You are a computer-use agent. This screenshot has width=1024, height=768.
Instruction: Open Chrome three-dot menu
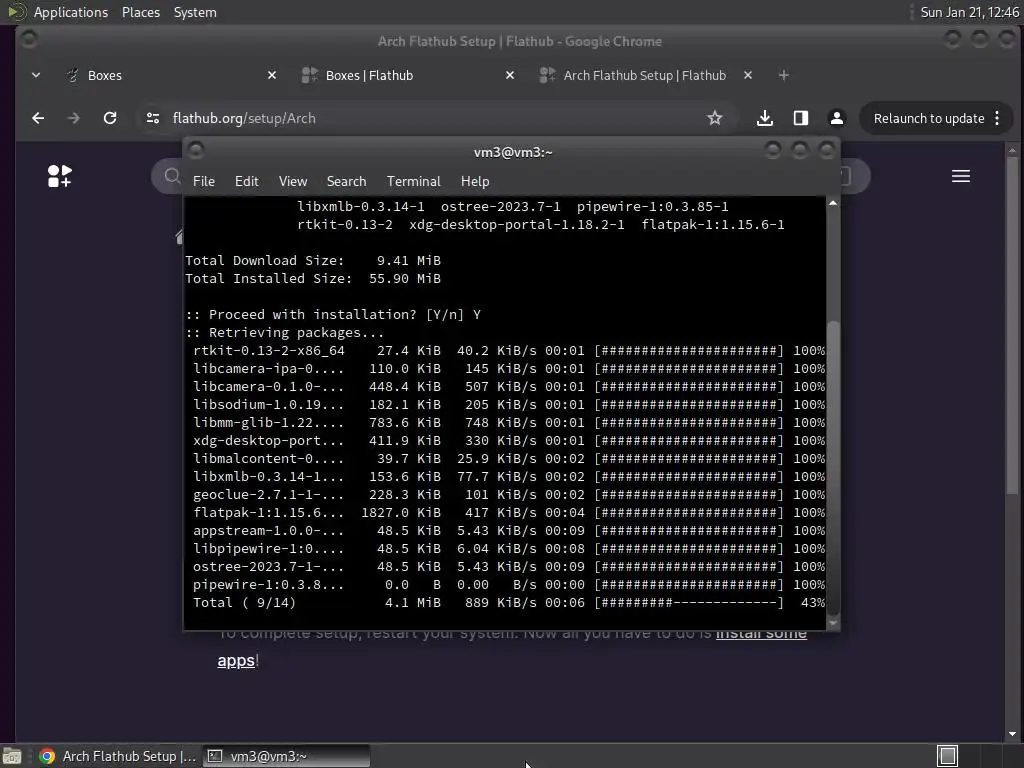coord(997,118)
